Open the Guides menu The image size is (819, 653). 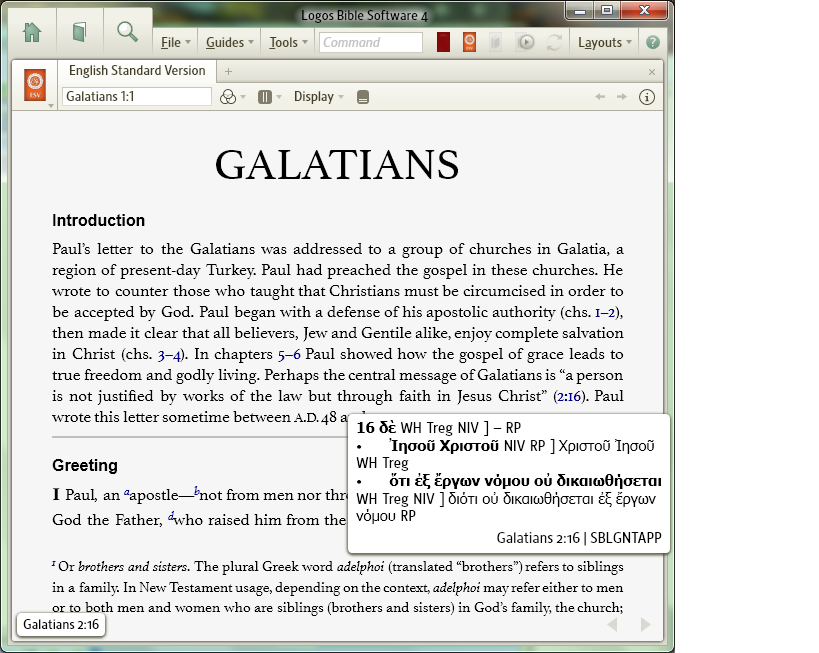229,42
